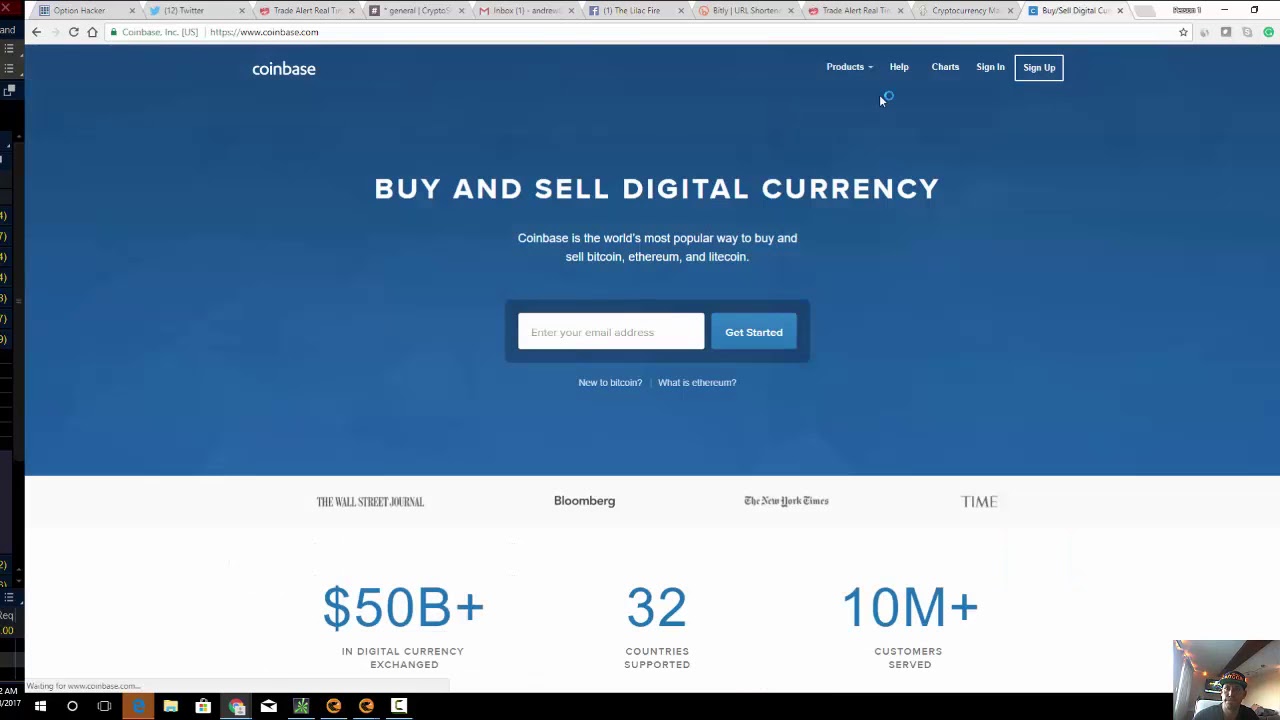
Task: Click the Coinbase logo in header
Action: pos(284,69)
